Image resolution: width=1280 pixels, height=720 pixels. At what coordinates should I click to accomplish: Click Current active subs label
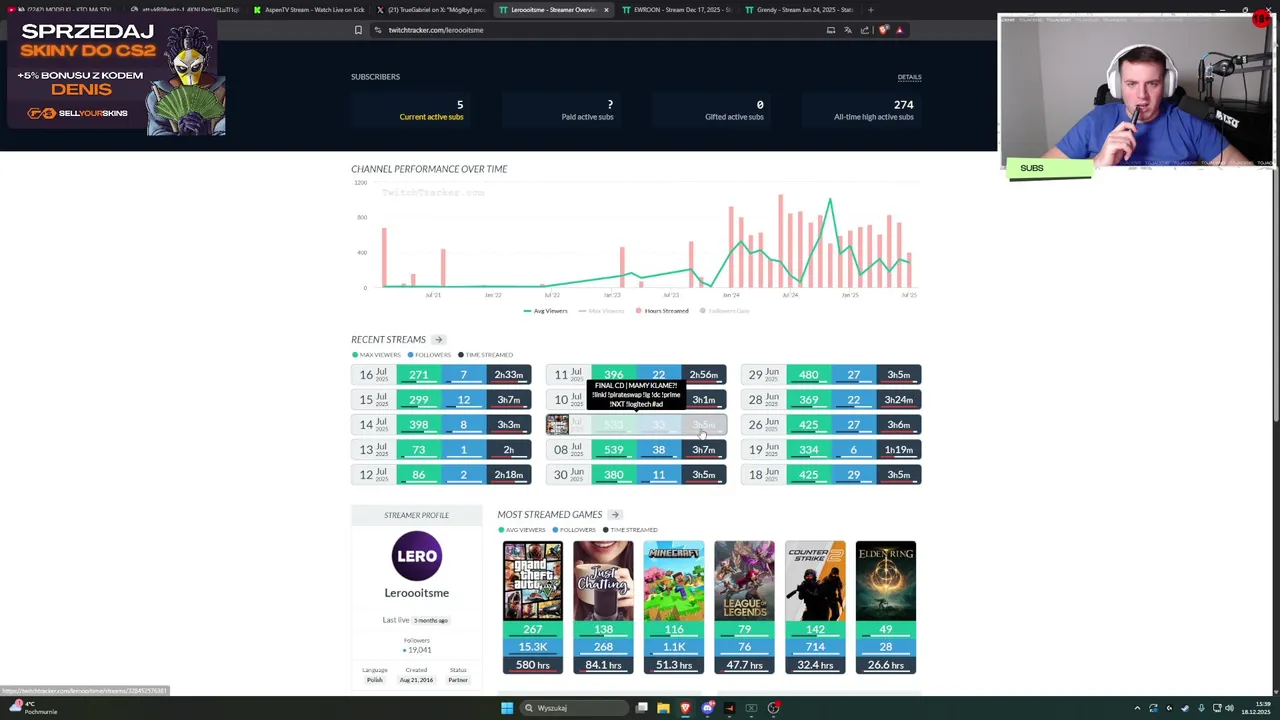tap(431, 117)
